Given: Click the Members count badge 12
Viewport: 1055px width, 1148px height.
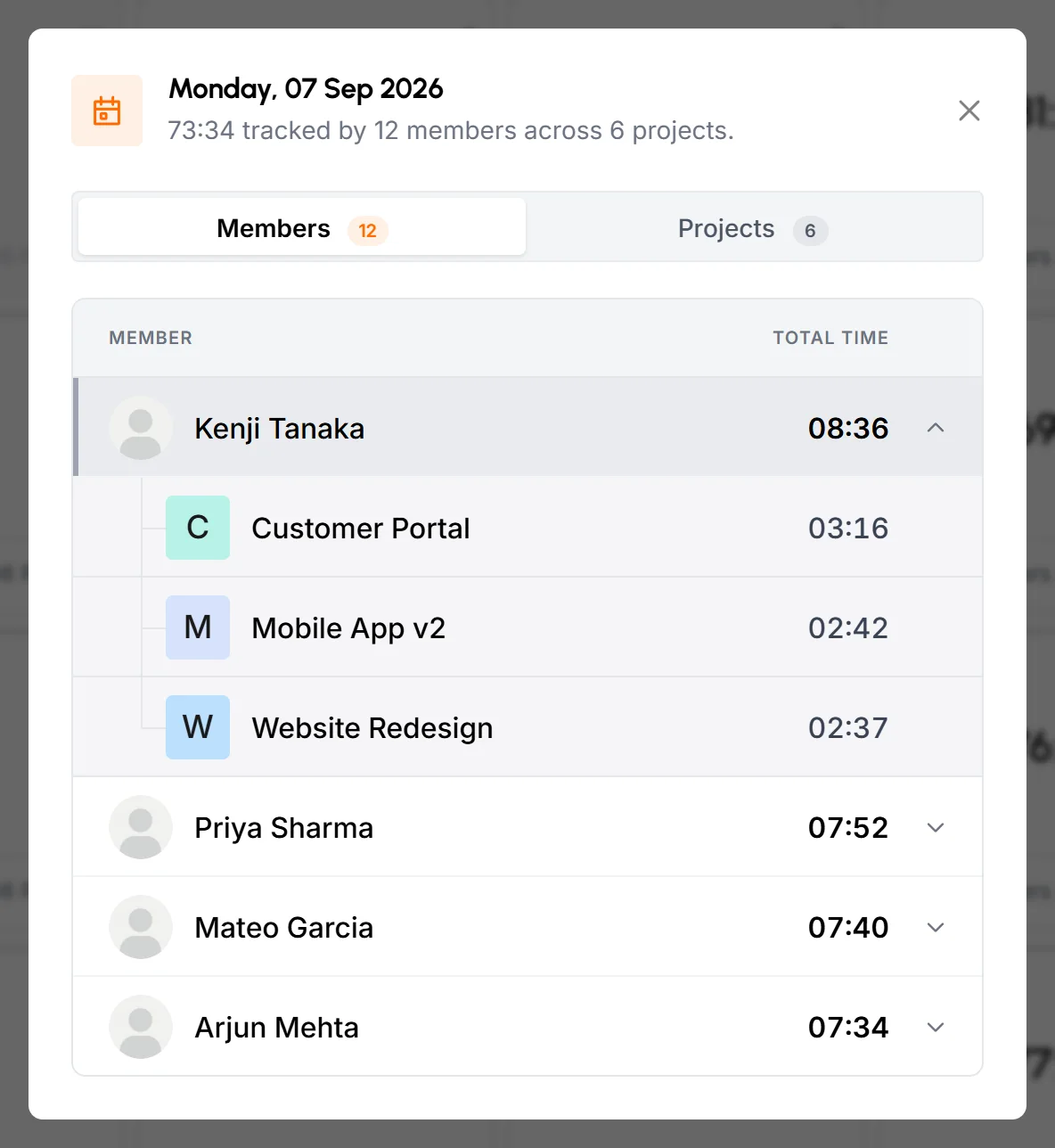Looking at the screenshot, I should point(368,231).
